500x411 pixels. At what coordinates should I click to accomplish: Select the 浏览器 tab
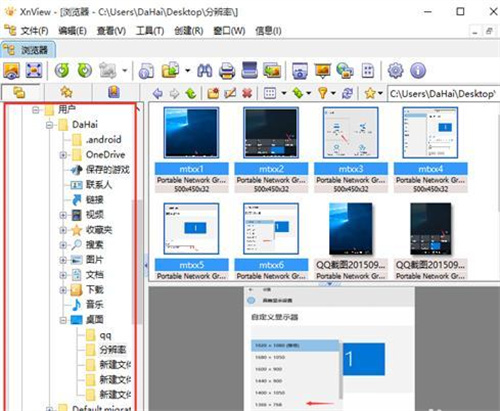point(28,50)
